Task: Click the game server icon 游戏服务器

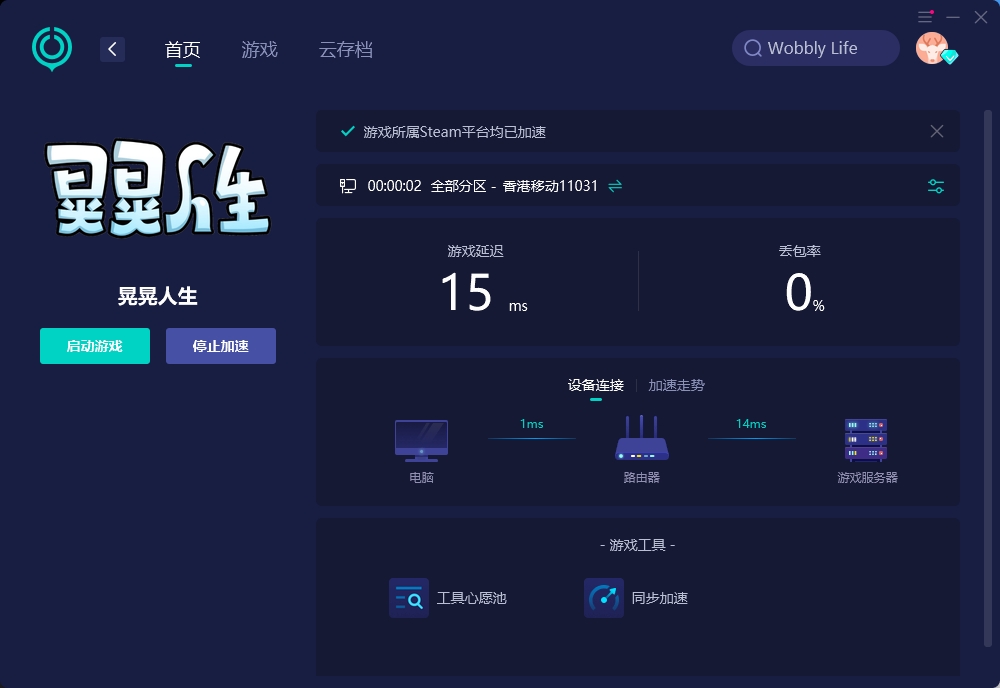Action: 865,437
